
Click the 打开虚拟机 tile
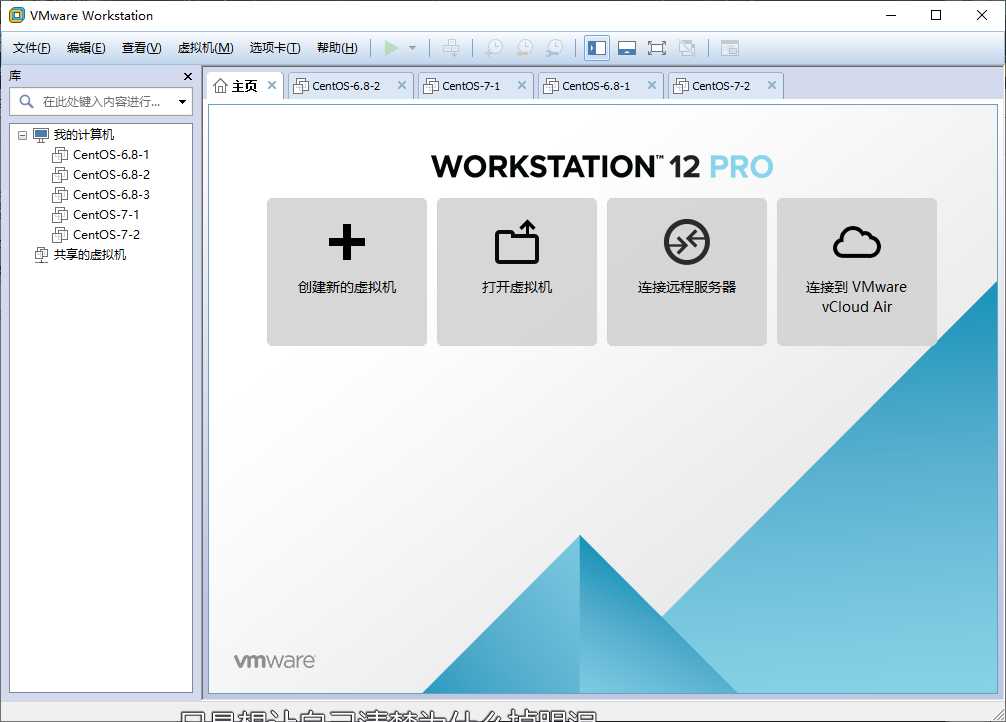coord(517,272)
